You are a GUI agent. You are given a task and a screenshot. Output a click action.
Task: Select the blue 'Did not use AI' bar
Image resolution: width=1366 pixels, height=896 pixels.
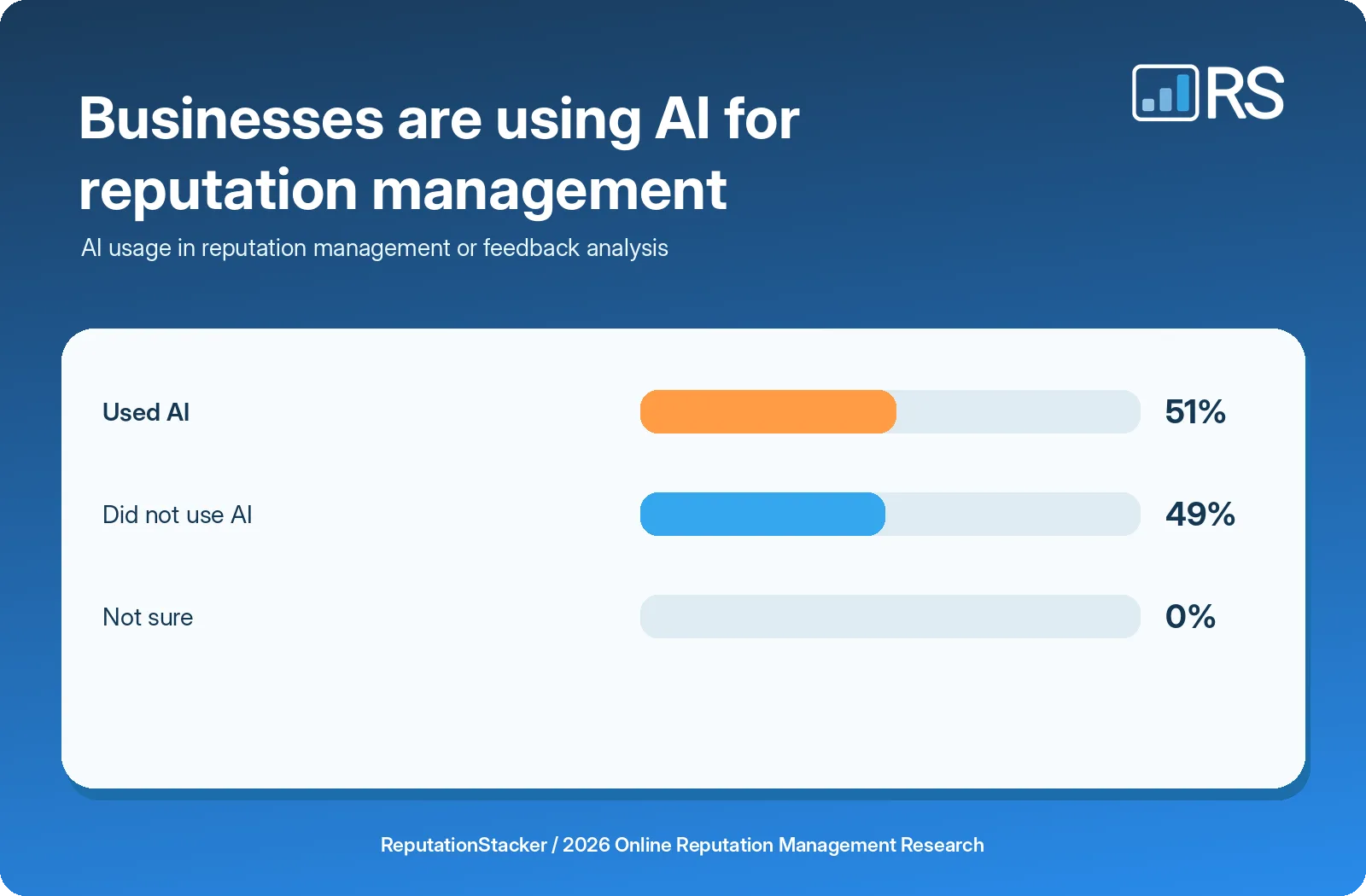coord(762,515)
